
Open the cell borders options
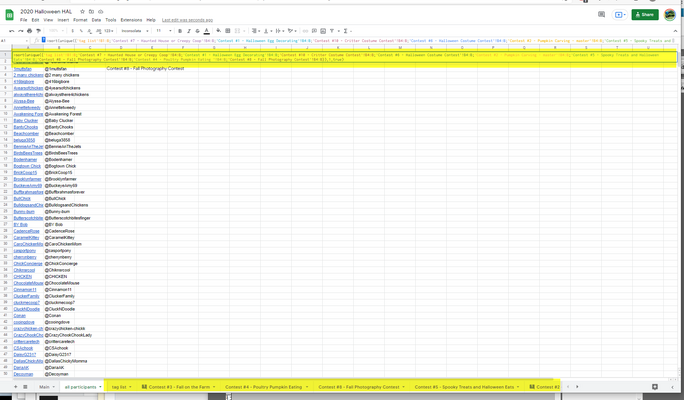(x=228, y=31)
